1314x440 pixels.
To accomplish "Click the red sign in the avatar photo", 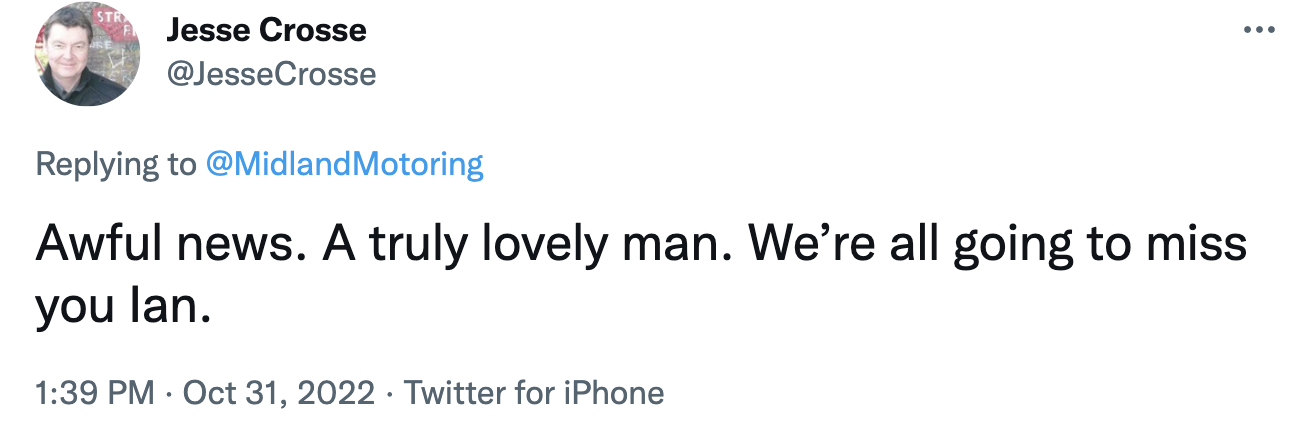I will pos(112,22).
